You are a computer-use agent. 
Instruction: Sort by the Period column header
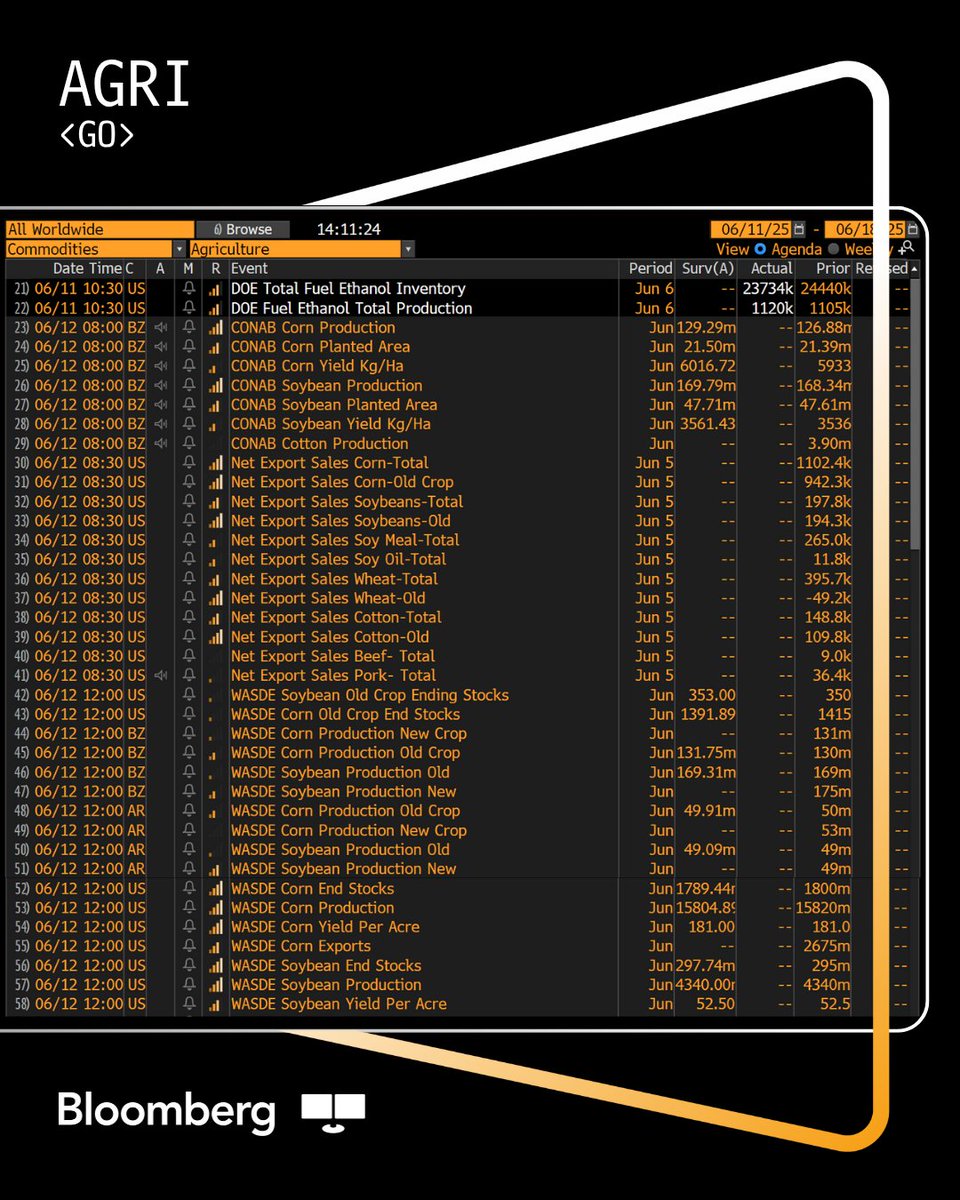650,269
